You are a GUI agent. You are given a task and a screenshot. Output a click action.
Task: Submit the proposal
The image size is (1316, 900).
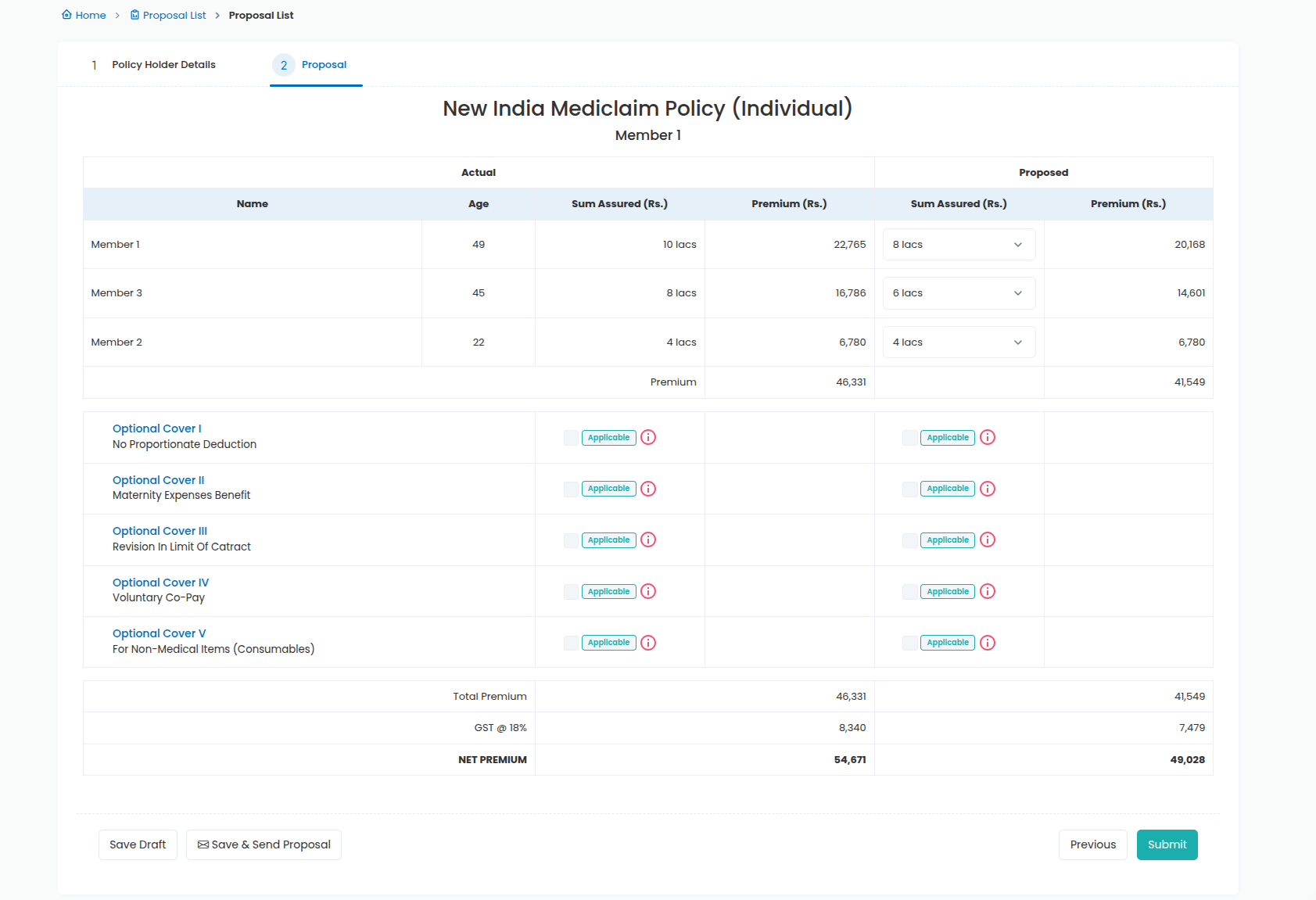point(1167,844)
